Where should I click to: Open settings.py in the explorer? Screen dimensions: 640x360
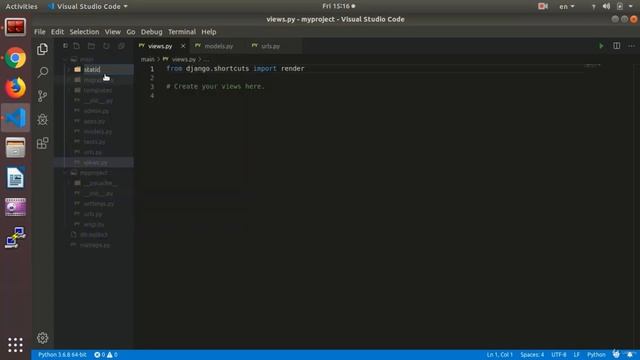coord(98,204)
